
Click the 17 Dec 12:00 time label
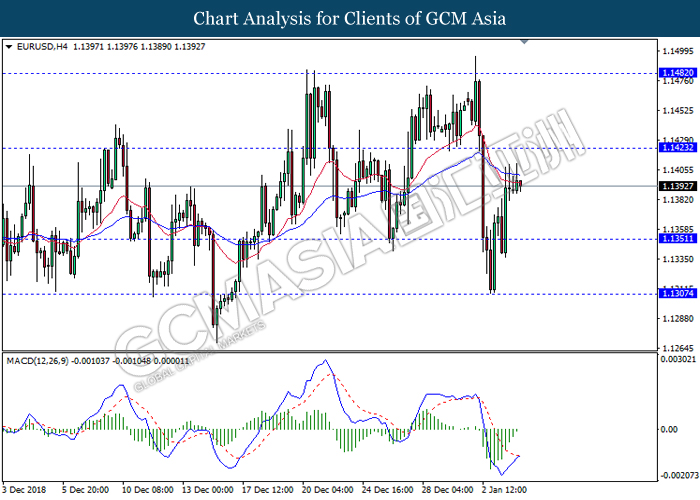coord(267,490)
